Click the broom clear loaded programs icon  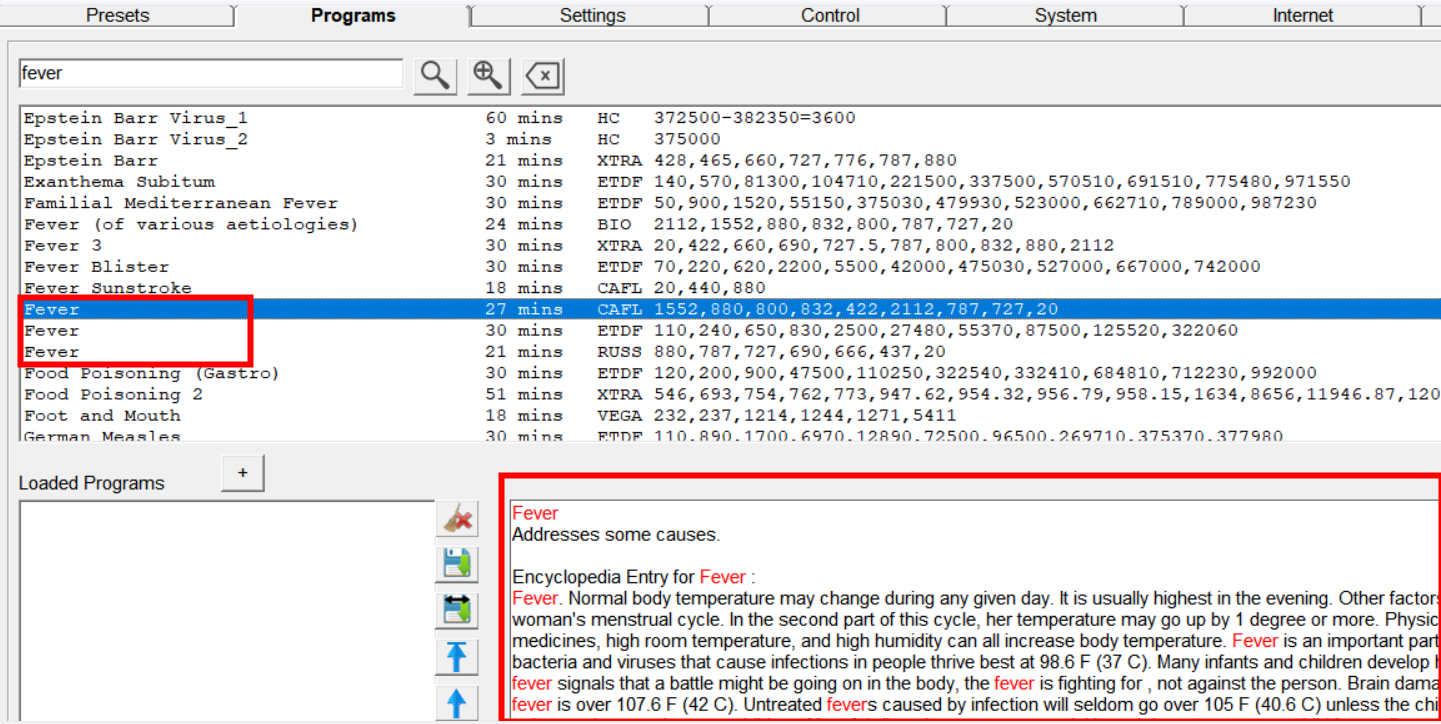tap(457, 519)
